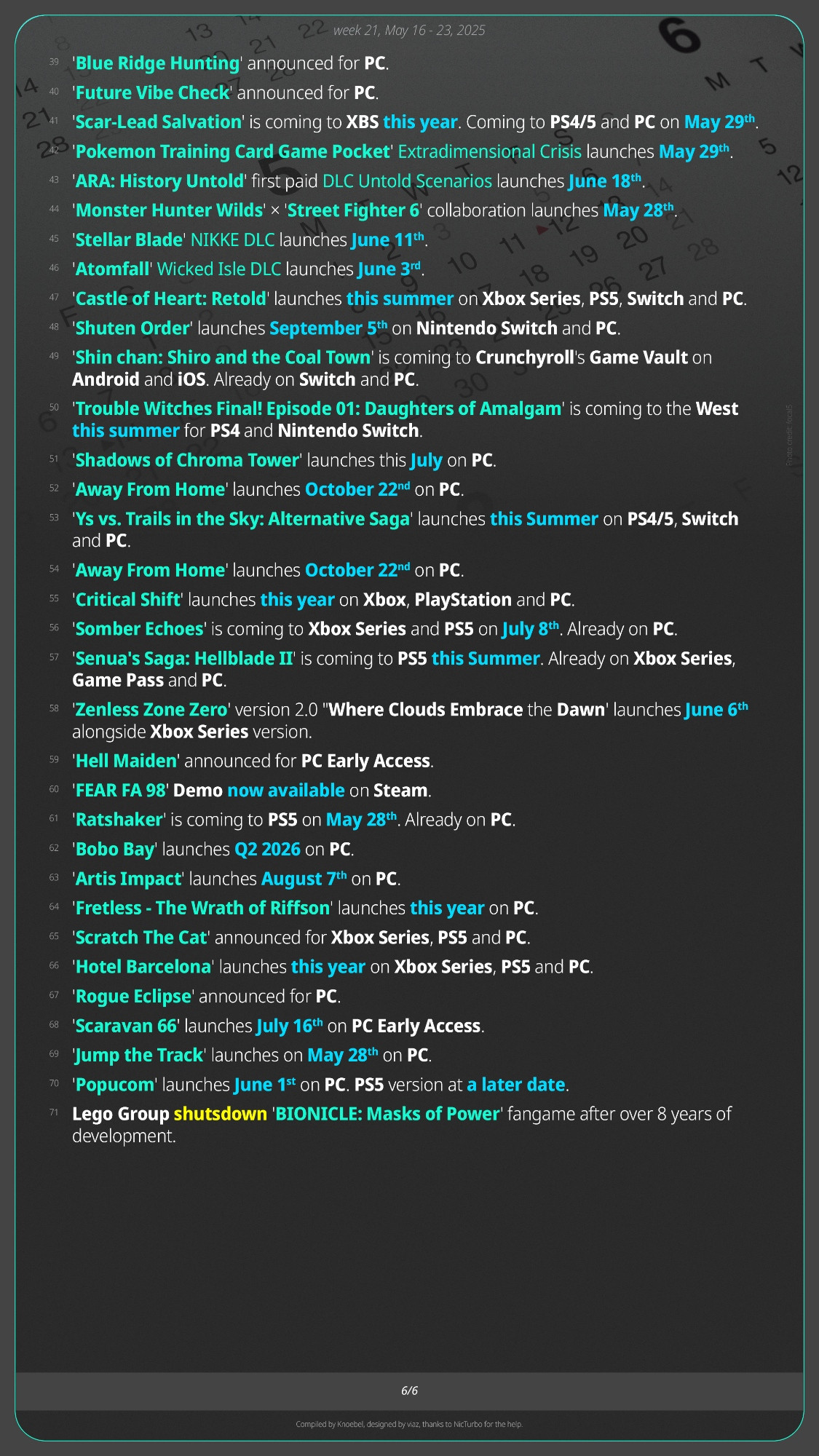Click the 'now available' text

pyautogui.click(x=286, y=791)
